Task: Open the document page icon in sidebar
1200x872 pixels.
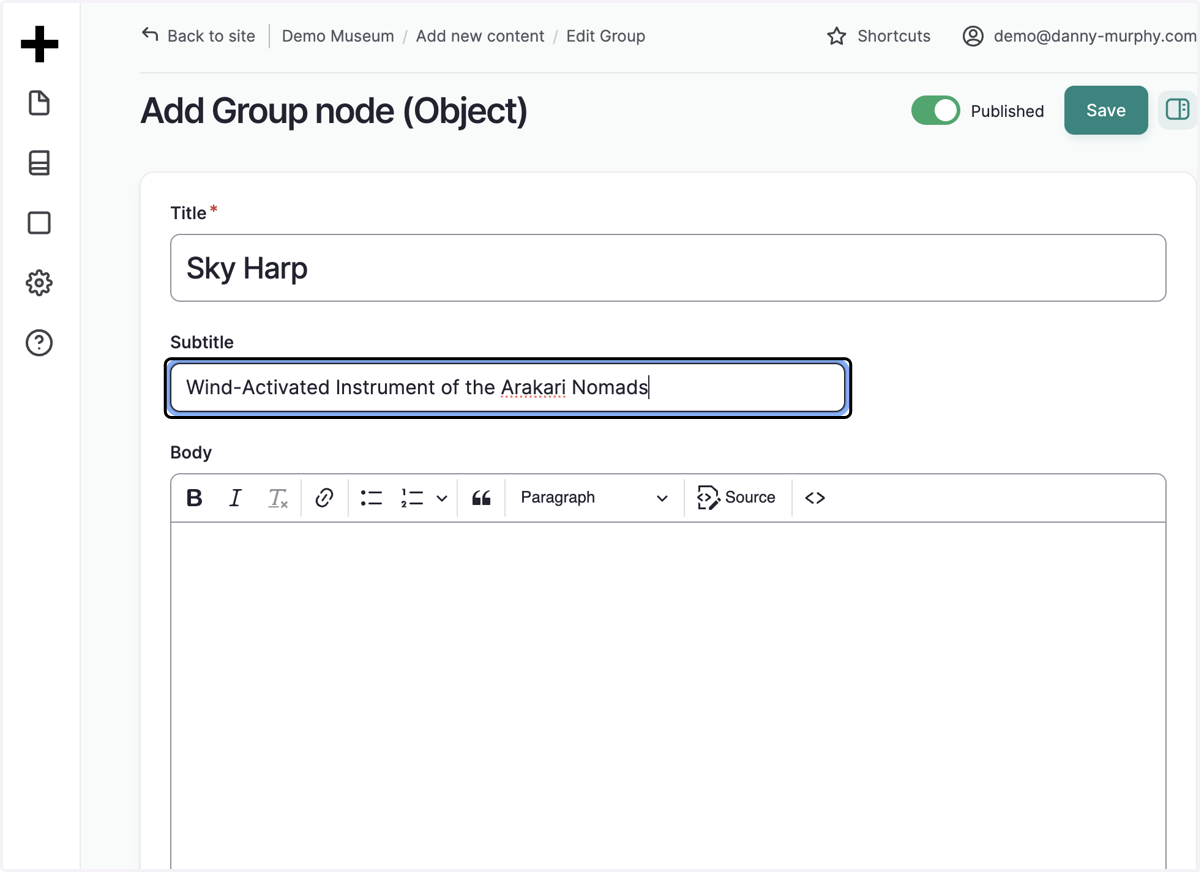Action: (x=39, y=103)
